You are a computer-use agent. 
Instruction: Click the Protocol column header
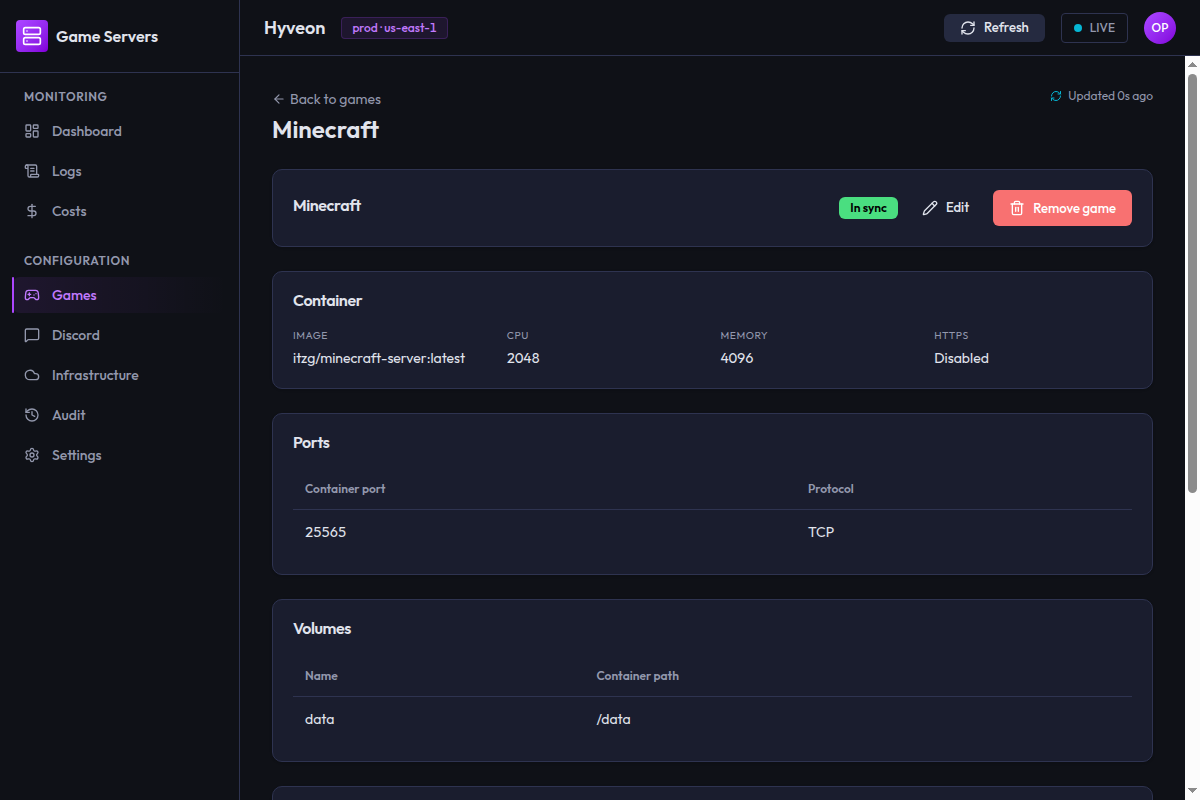point(831,489)
